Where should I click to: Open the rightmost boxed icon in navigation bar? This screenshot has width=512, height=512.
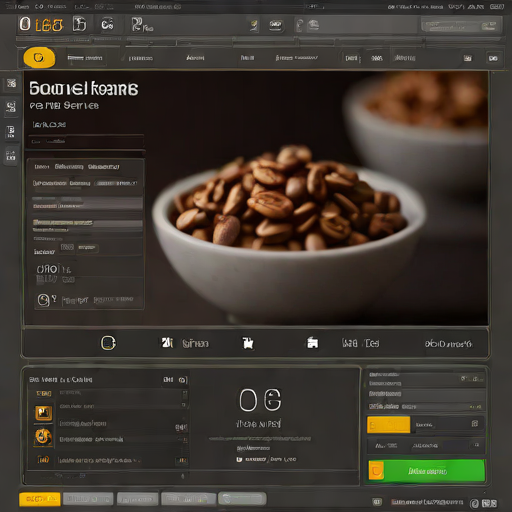point(493,58)
